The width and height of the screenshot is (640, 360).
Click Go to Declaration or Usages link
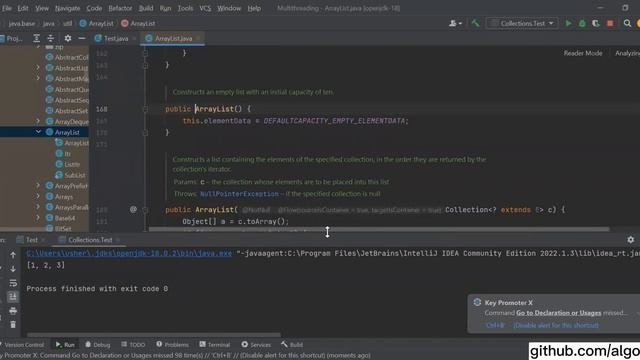coord(558,313)
